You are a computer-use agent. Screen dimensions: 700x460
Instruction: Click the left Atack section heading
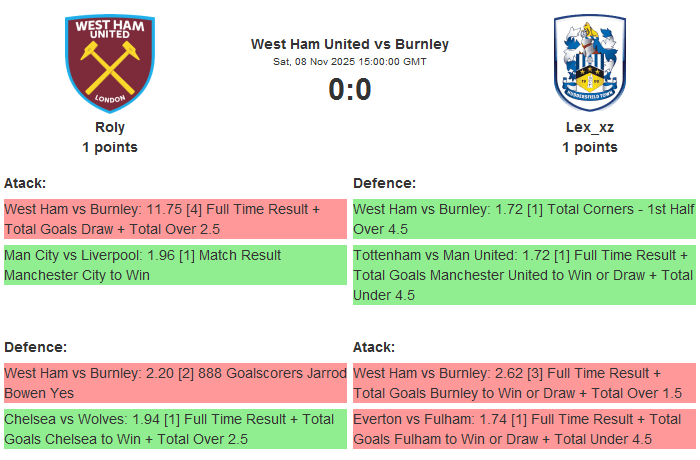(25, 183)
